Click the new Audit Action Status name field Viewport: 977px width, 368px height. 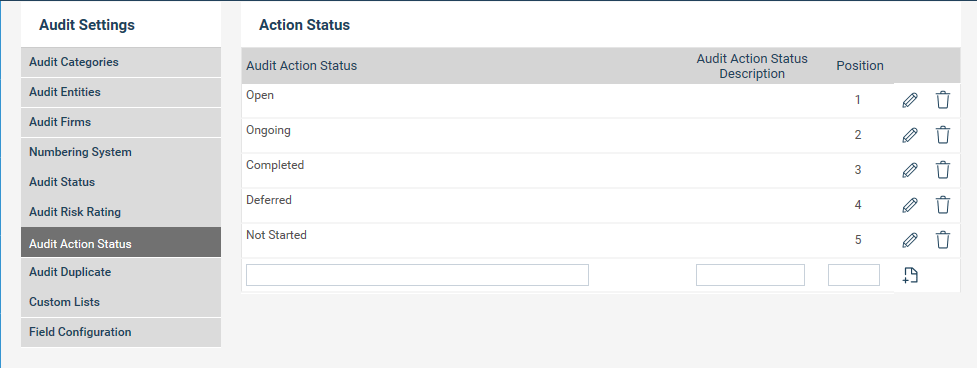click(417, 275)
